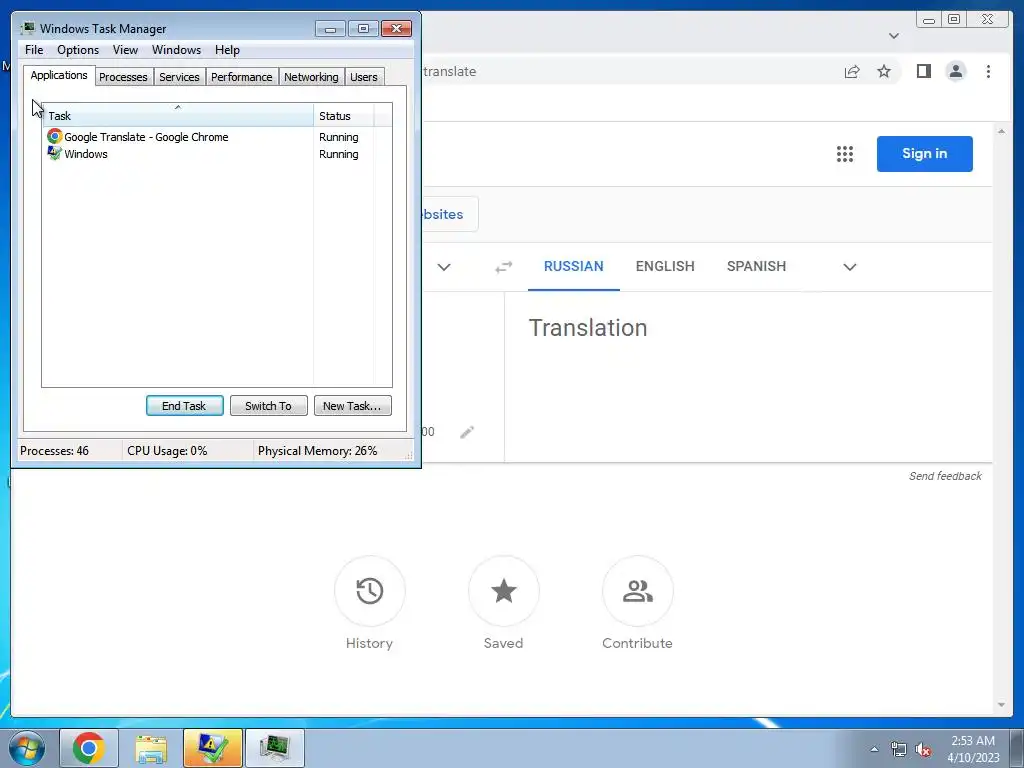Select SPANISH as target language
1024x768 pixels.
point(756,266)
